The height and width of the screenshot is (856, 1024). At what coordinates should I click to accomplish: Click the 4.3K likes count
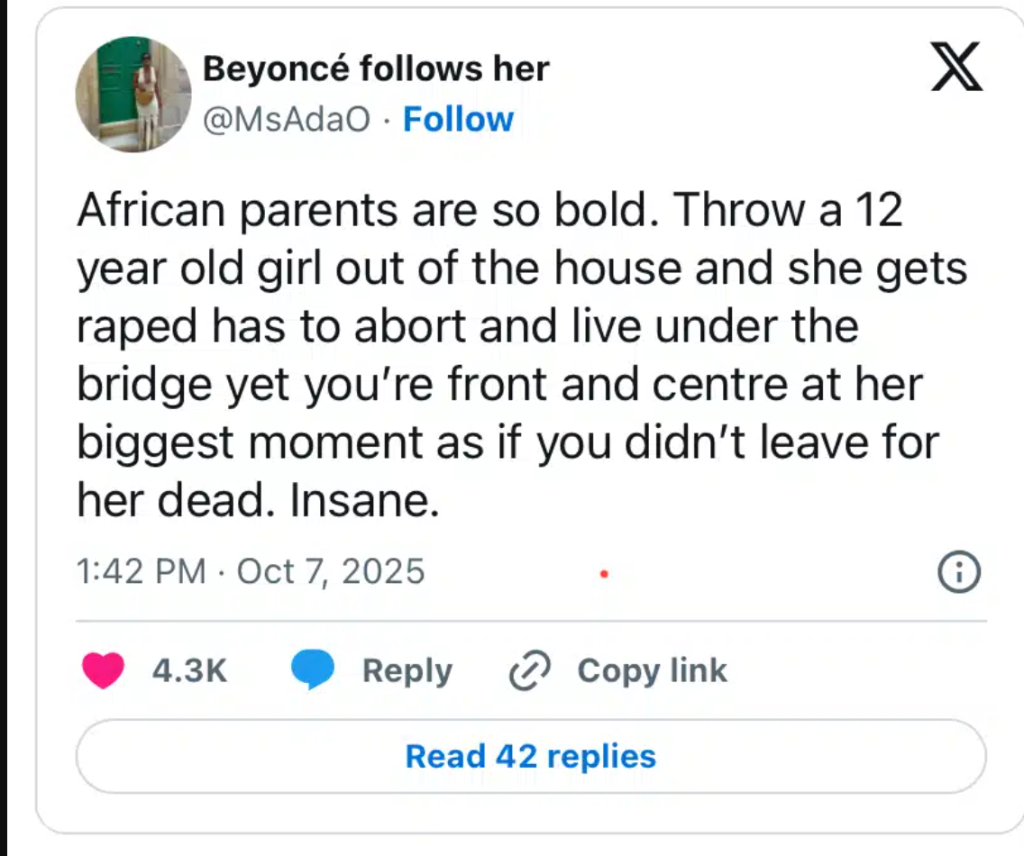point(190,671)
